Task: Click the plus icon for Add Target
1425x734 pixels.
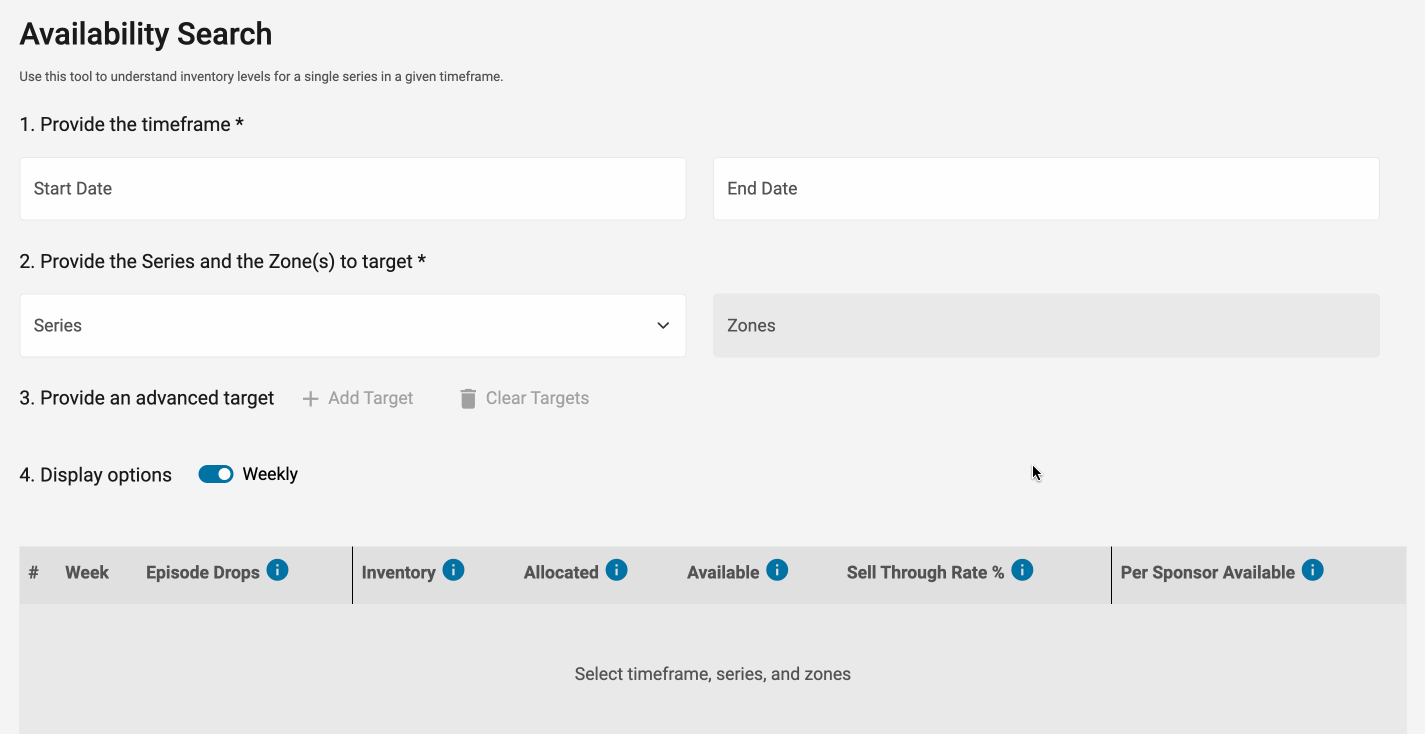Action: 311,399
